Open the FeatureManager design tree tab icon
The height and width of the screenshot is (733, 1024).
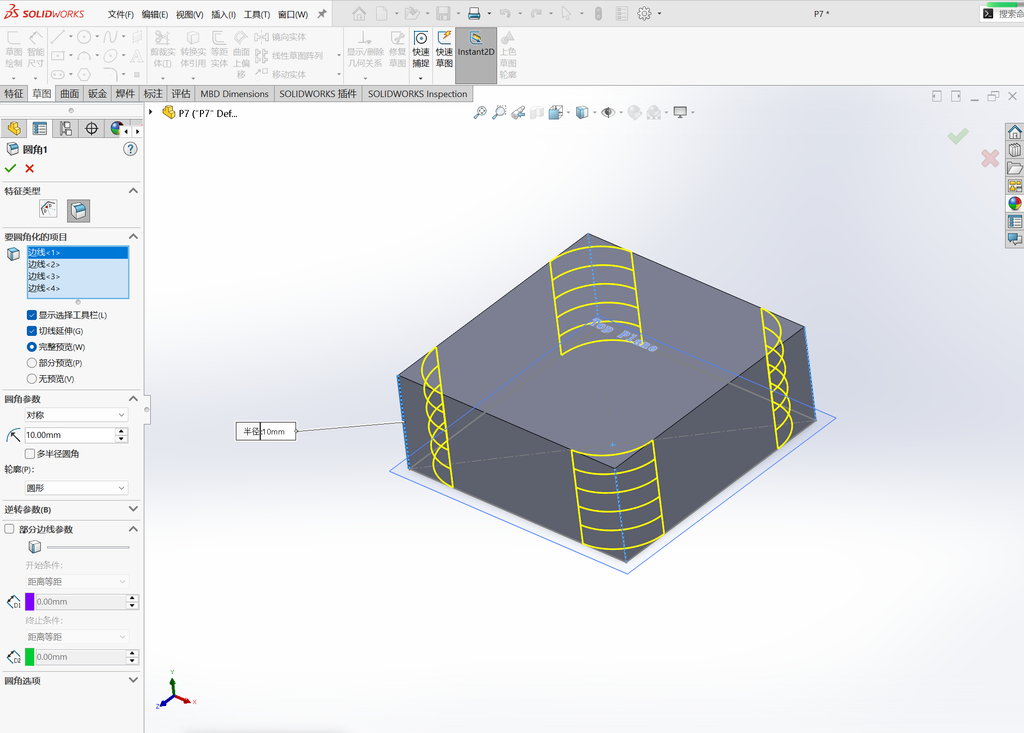(14, 129)
